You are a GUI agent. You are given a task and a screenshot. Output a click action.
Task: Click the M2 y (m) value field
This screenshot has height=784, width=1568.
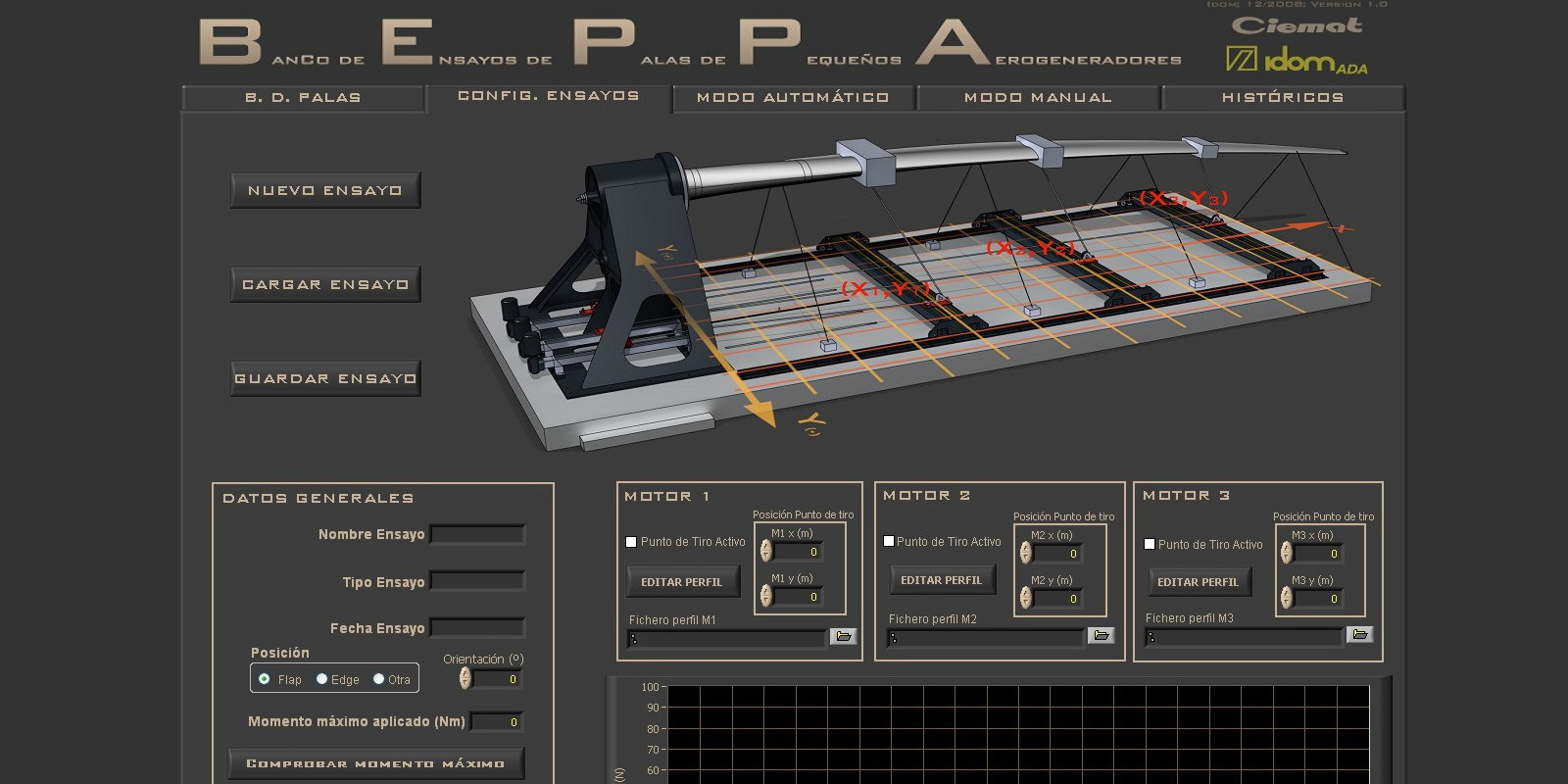tap(1057, 598)
